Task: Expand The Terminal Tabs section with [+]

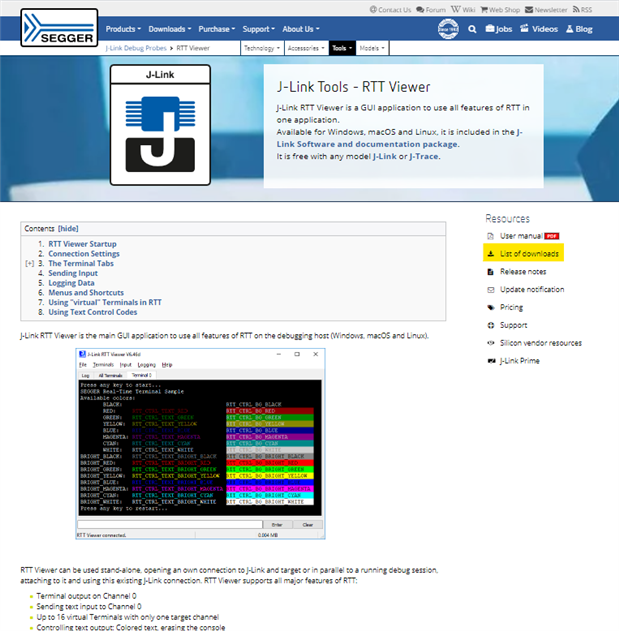Action: (x=29, y=264)
